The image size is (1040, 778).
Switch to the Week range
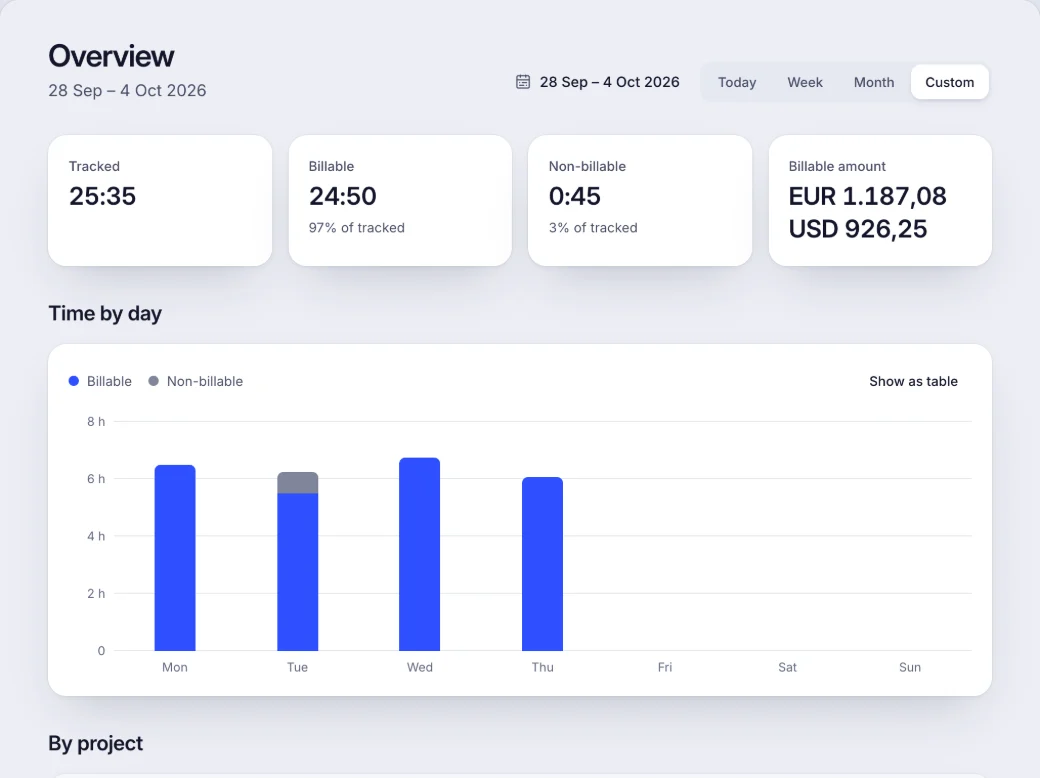tap(805, 82)
